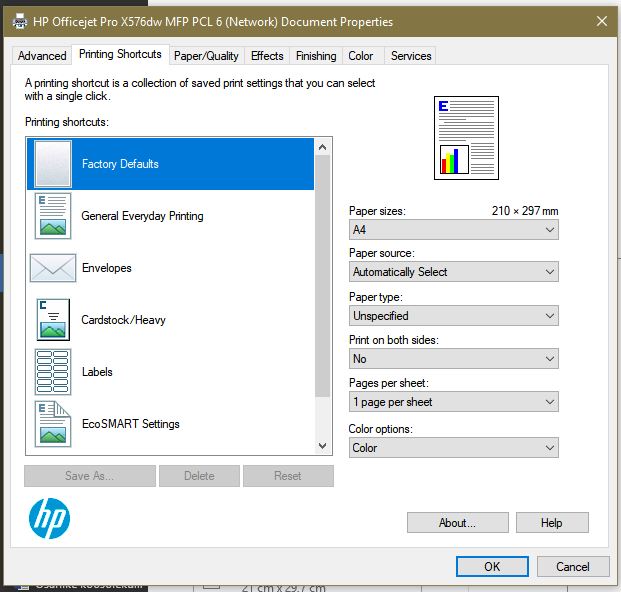The image size is (621, 592).
Task: Click the Reset button
Action: pyautogui.click(x=288, y=476)
